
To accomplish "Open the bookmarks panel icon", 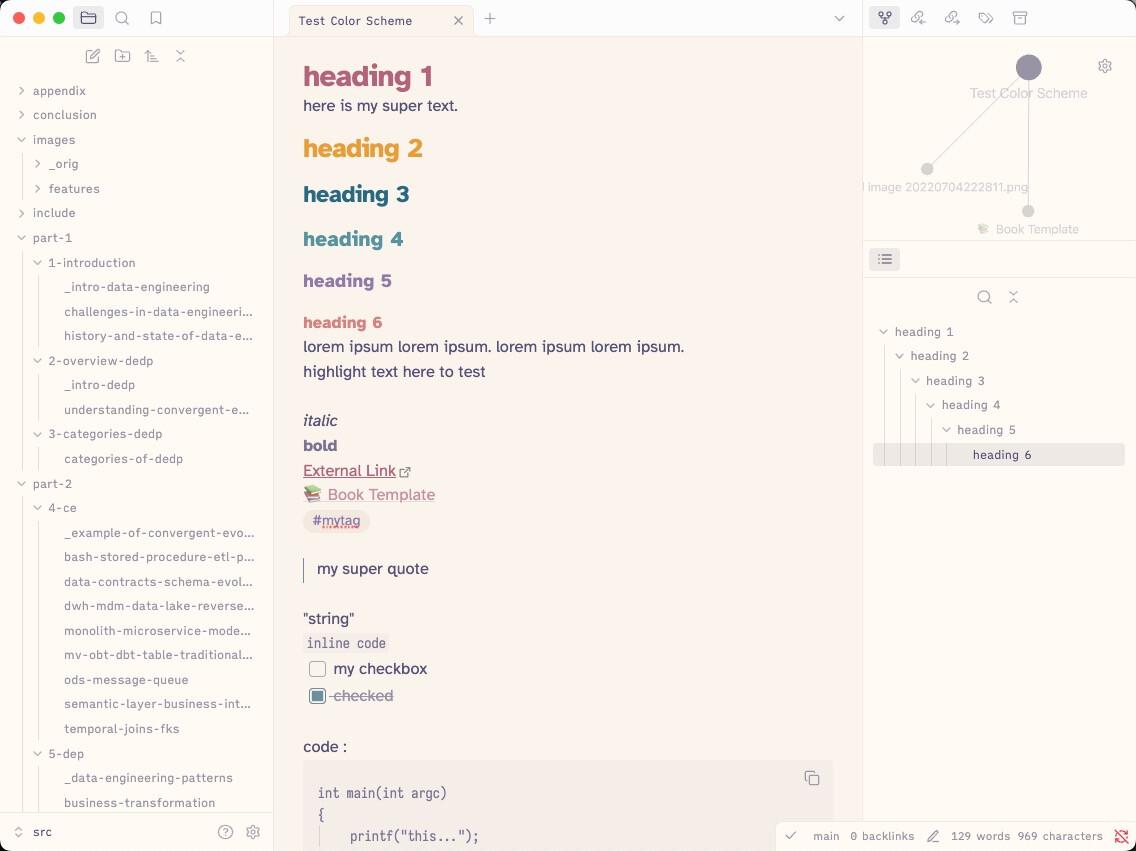I will [x=156, y=19].
